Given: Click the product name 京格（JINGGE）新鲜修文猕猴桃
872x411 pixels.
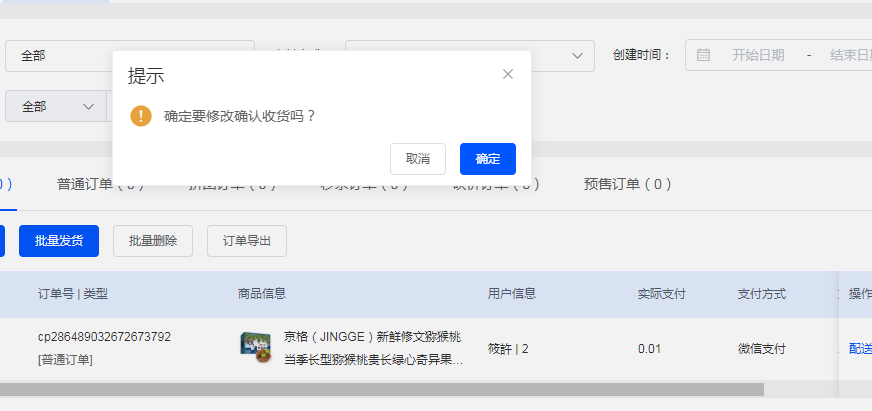Looking at the screenshot, I should [x=373, y=337].
